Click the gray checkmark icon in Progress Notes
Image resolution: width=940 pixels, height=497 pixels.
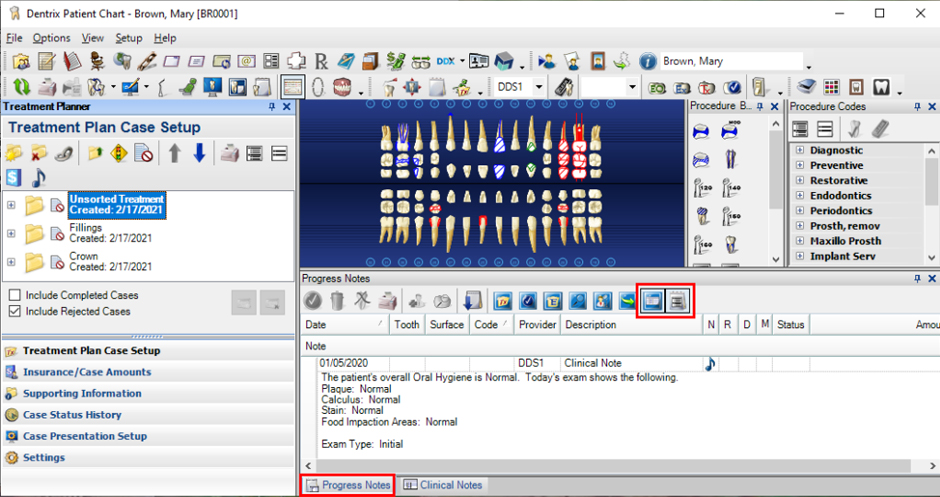(x=312, y=300)
